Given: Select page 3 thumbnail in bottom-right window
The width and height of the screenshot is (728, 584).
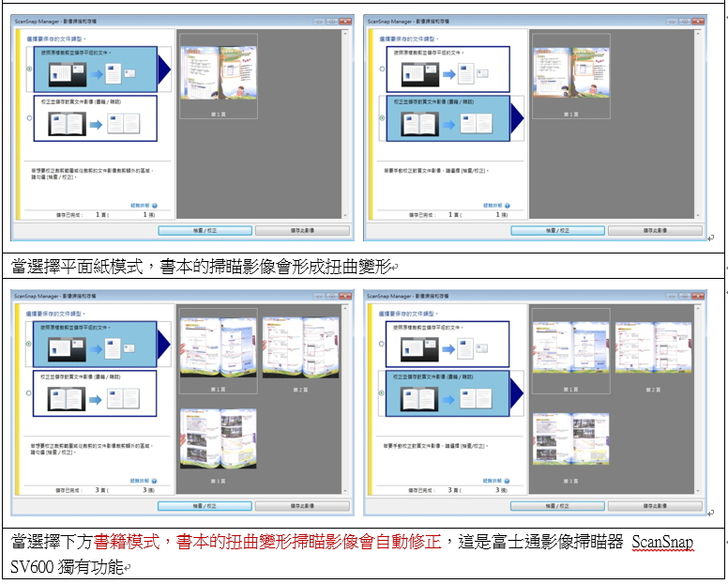Looking at the screenshot, I should [571, 439].
